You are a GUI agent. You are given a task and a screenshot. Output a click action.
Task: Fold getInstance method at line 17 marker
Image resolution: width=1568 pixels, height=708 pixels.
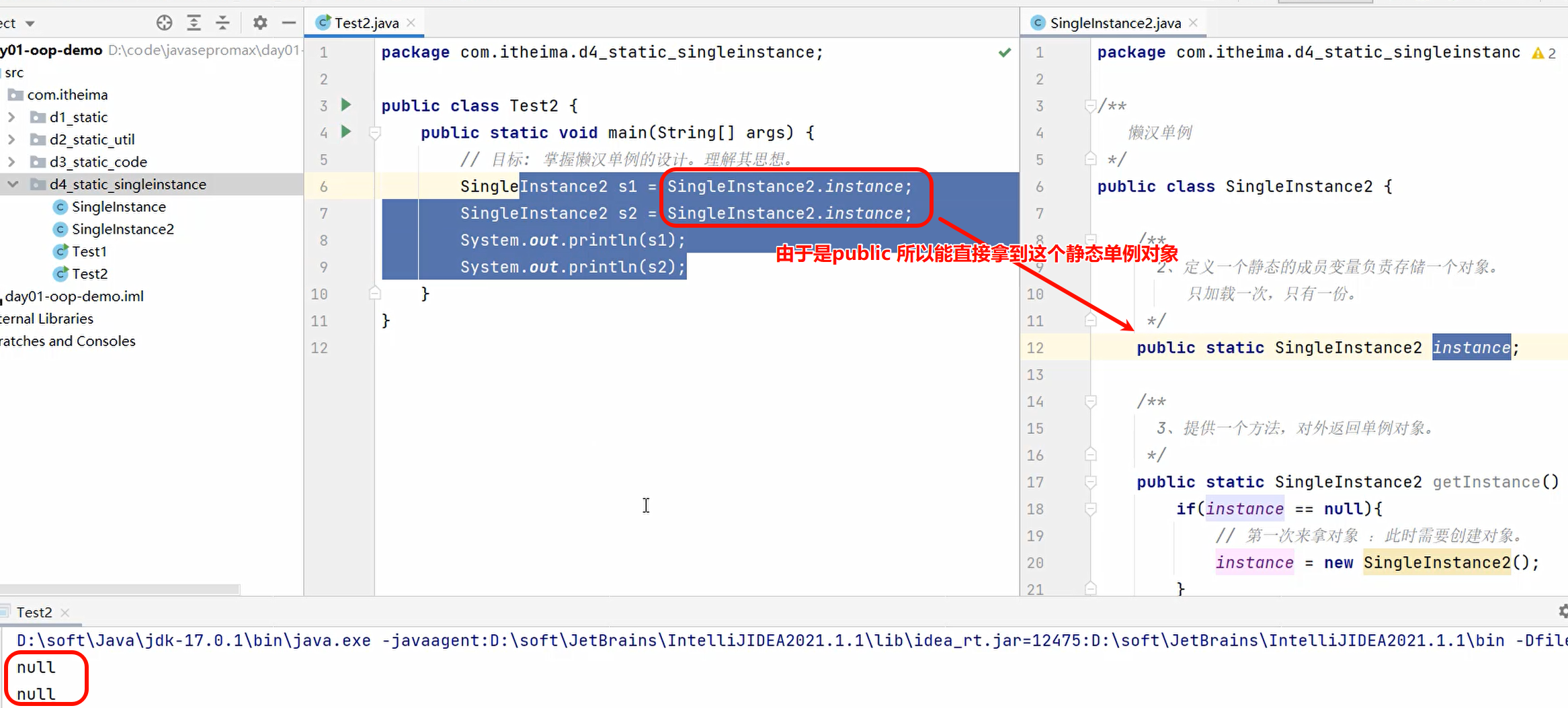coord(1091,482)
